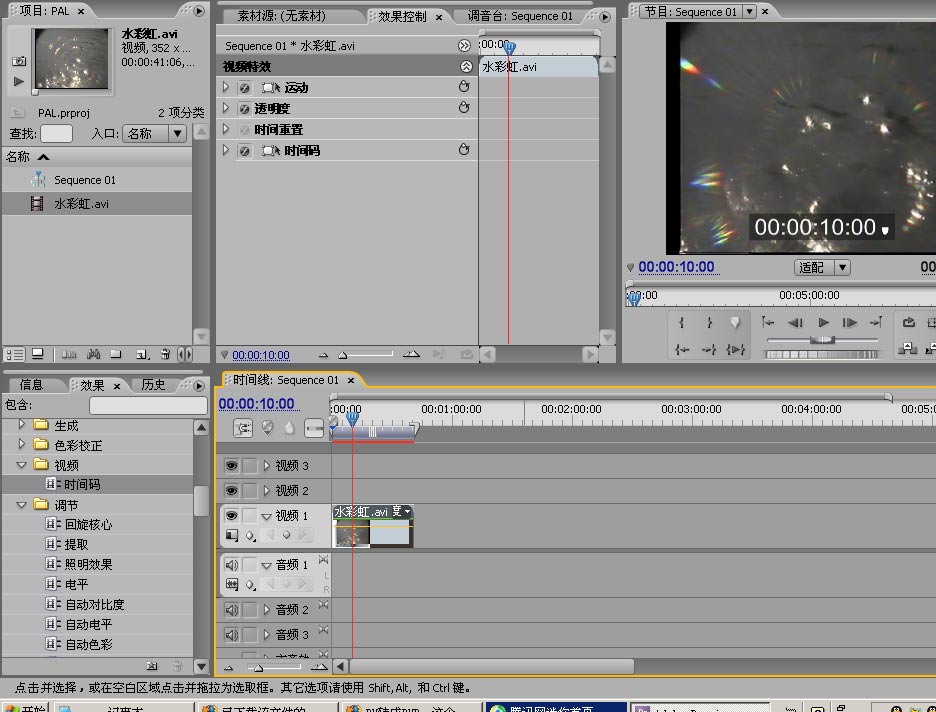The width and height of the screenshot is (936, 712).
Task: Mute the 音频 1 track
Action: click(x=232, y=565)
